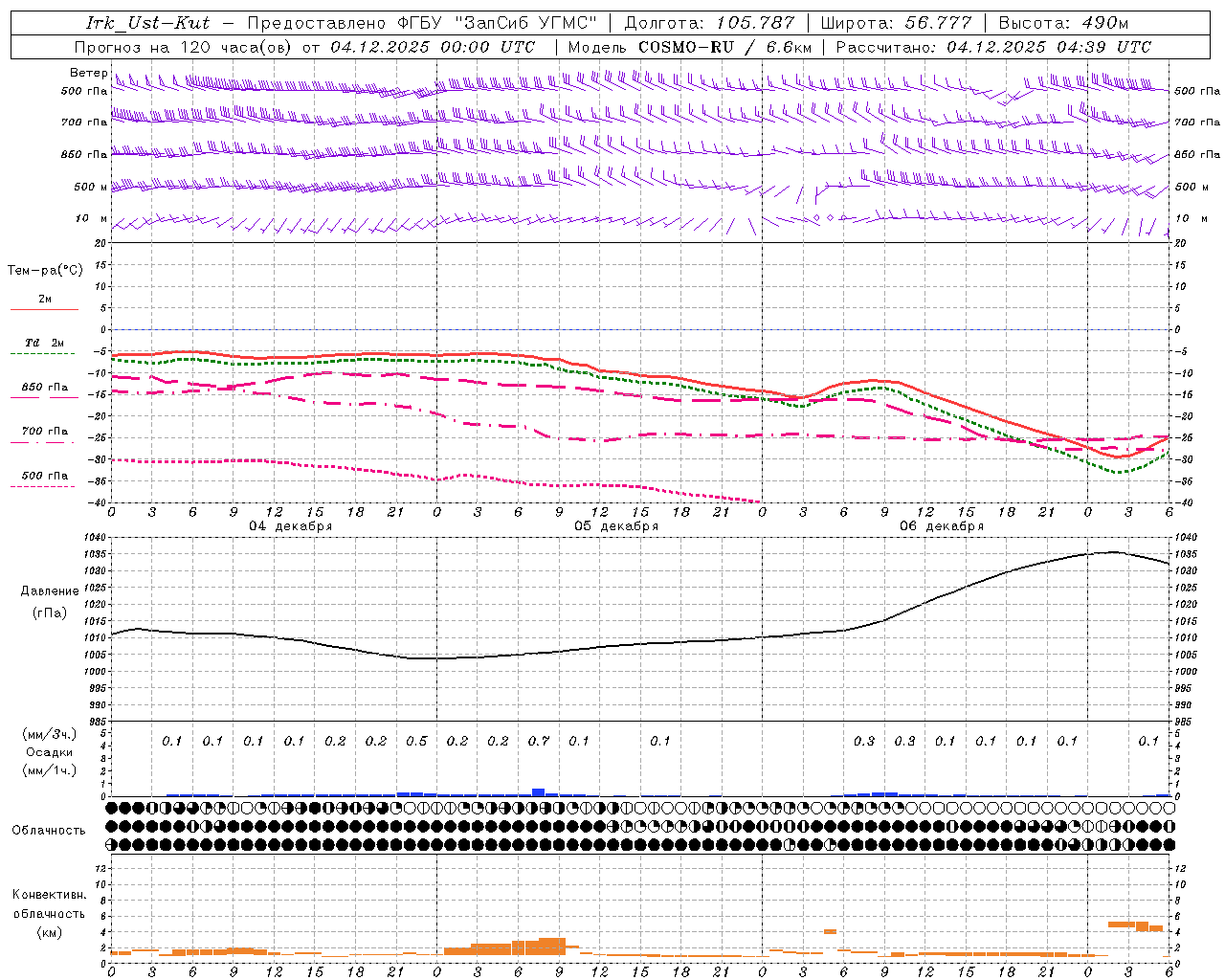
Task: Click the station name Irk_Ust-Kut
Action: click(147, 23)
